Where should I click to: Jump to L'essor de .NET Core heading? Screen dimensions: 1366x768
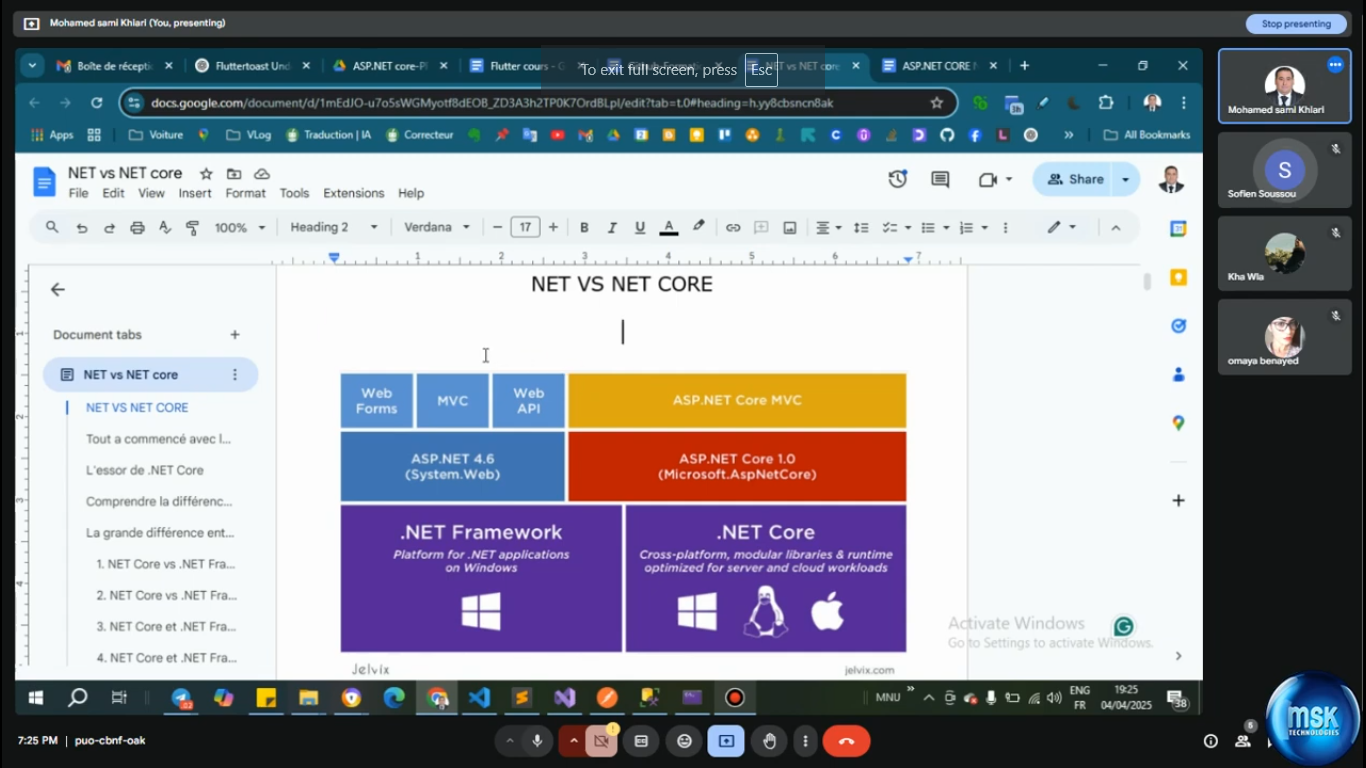click(145, 470)
